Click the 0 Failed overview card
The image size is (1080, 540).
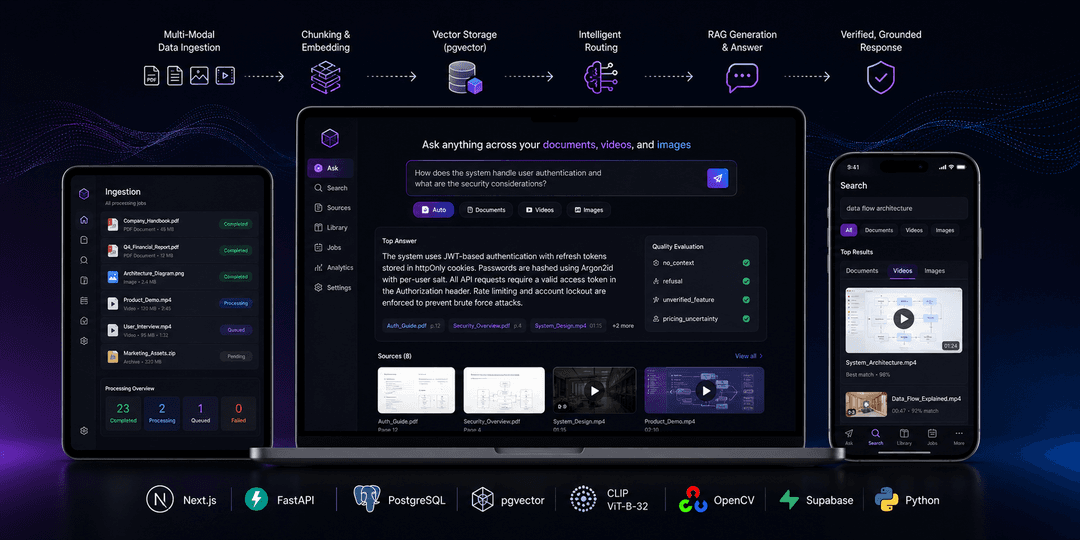238,413
